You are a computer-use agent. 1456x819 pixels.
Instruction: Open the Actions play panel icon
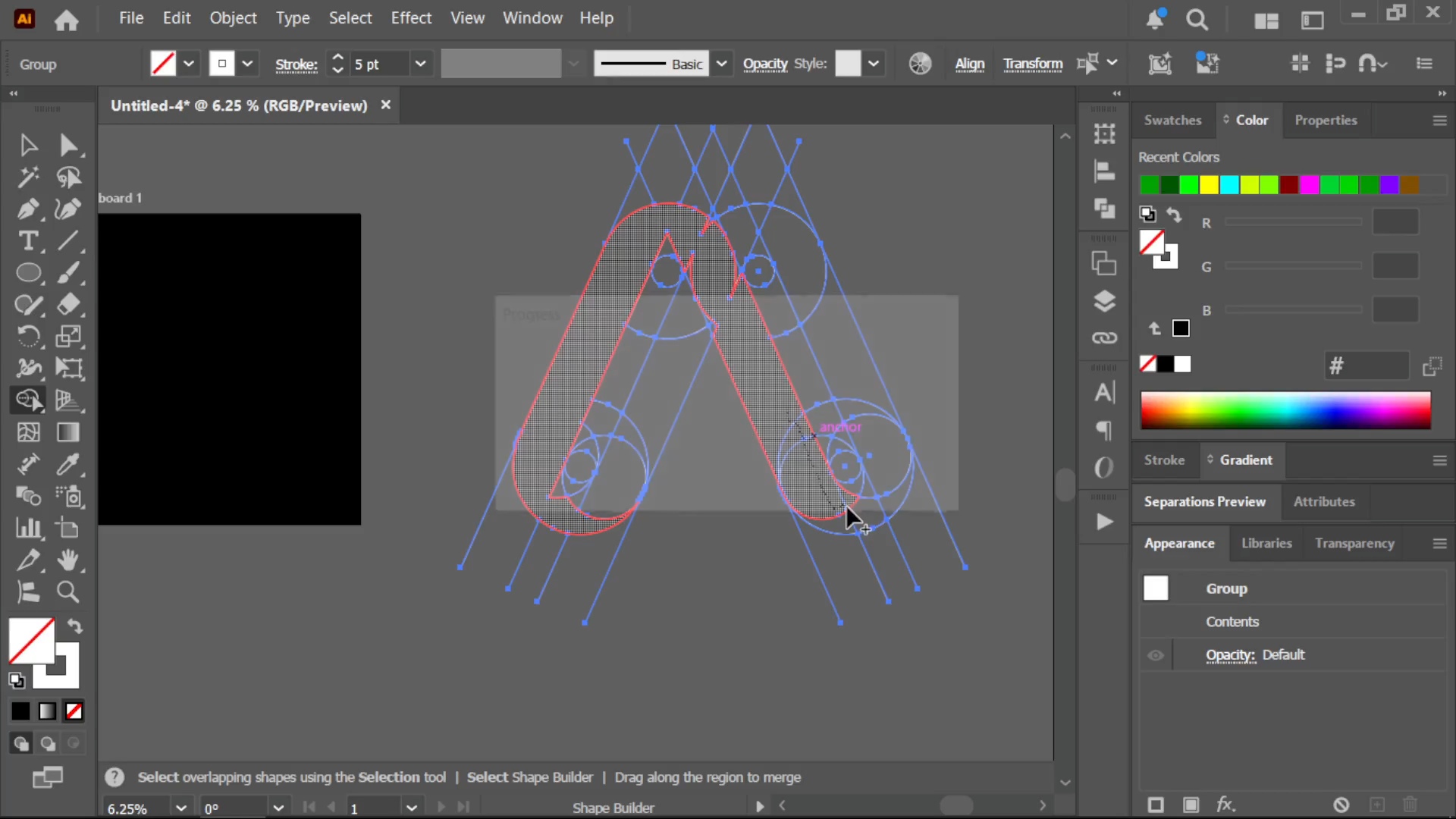[x=1104, y=522]
